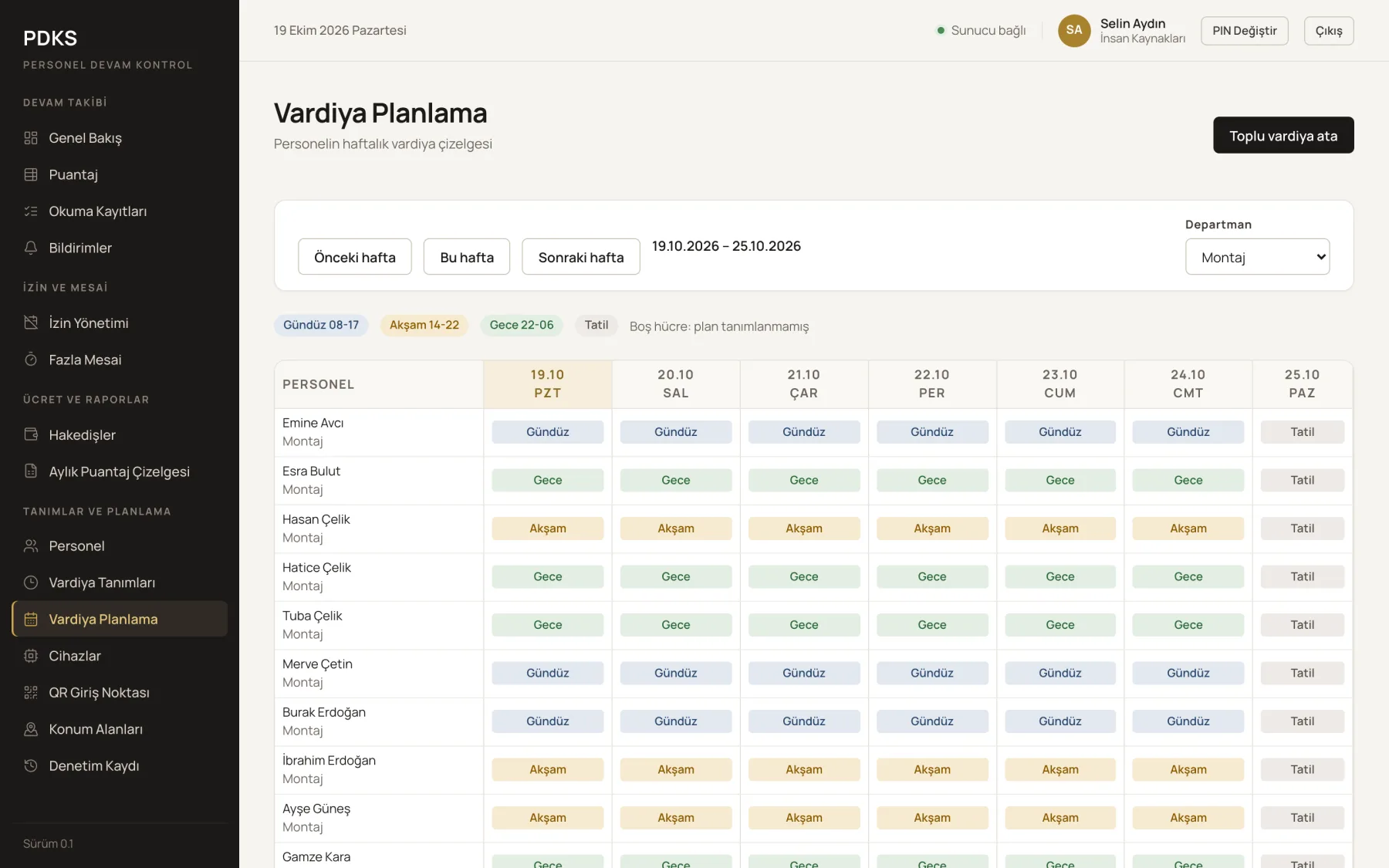Image resolution: width=1389 pixels, height=868 pixels.
Task: Go to Puantaj page in sidebar
Action: (x=120, y=174)
